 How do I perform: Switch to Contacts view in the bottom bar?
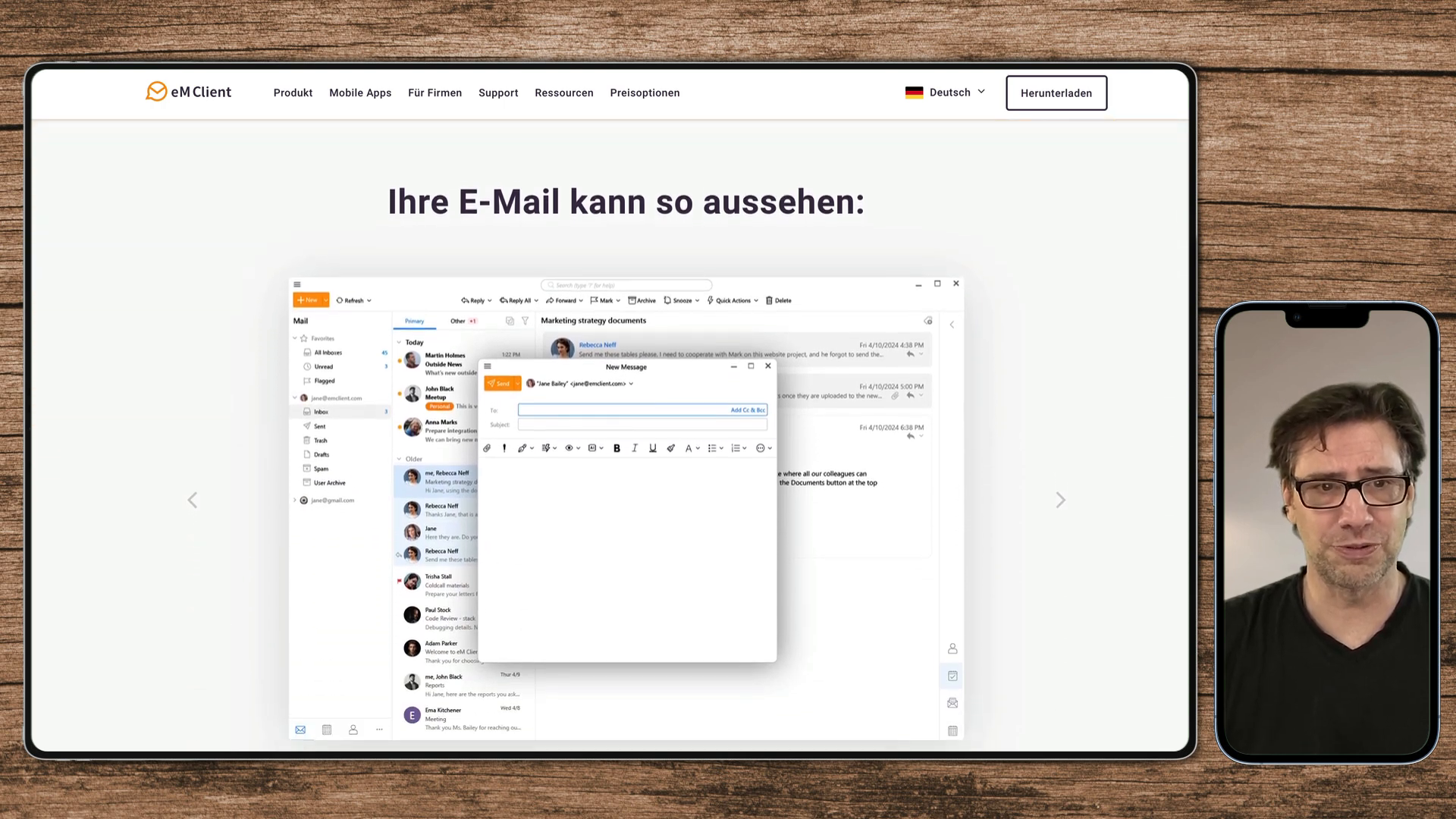tap(353, 730)
